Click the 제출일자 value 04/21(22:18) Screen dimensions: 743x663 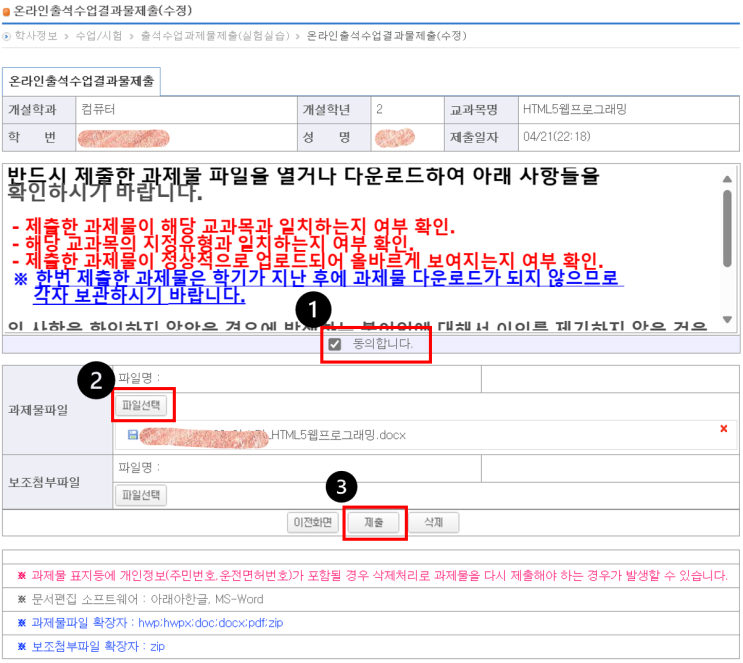pos(557,137)
